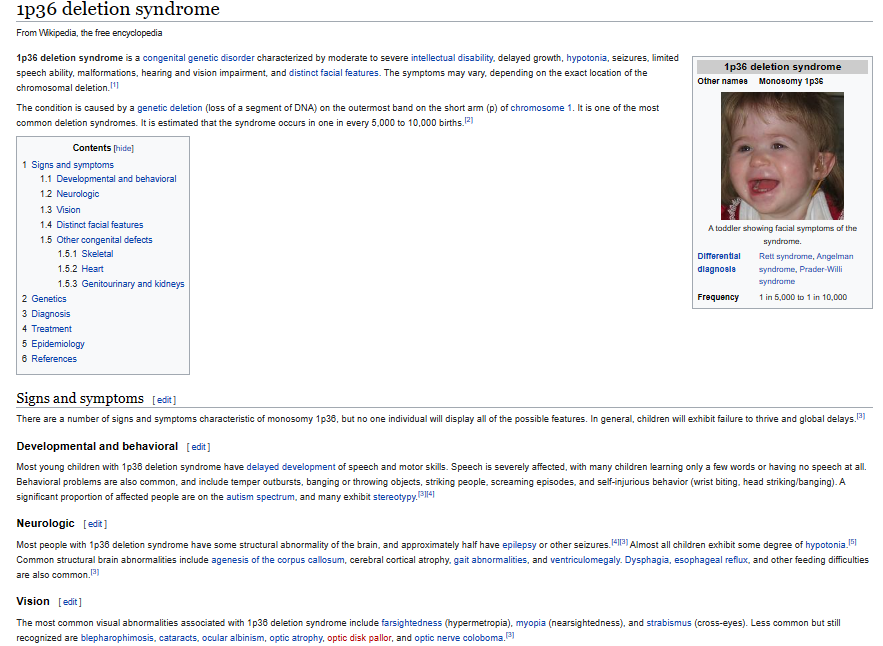Follow the genetic deletion link
The height and width of the screenshot is (646, 883).
click(x=170, y=108)
